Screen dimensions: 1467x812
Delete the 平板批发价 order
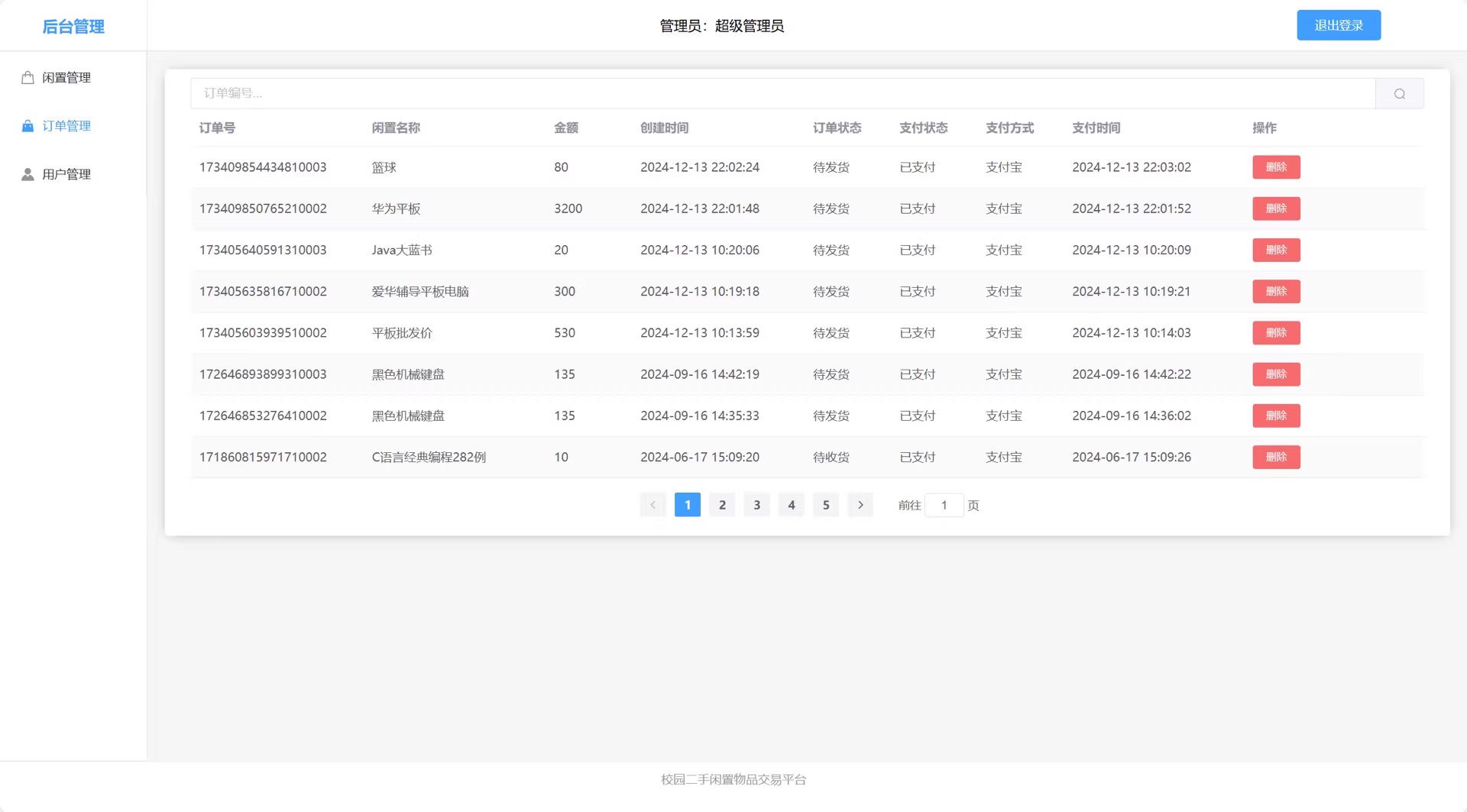click(1276, 333)
